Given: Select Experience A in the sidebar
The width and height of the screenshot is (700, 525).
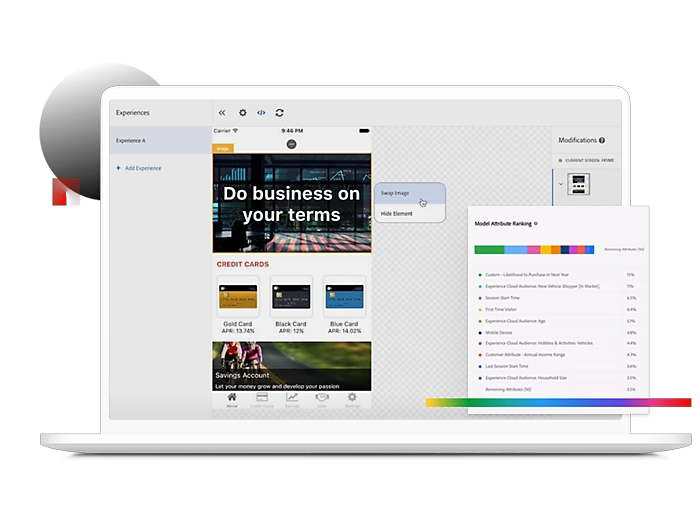Looking at the screenshot, I should (x=160, y=140).
